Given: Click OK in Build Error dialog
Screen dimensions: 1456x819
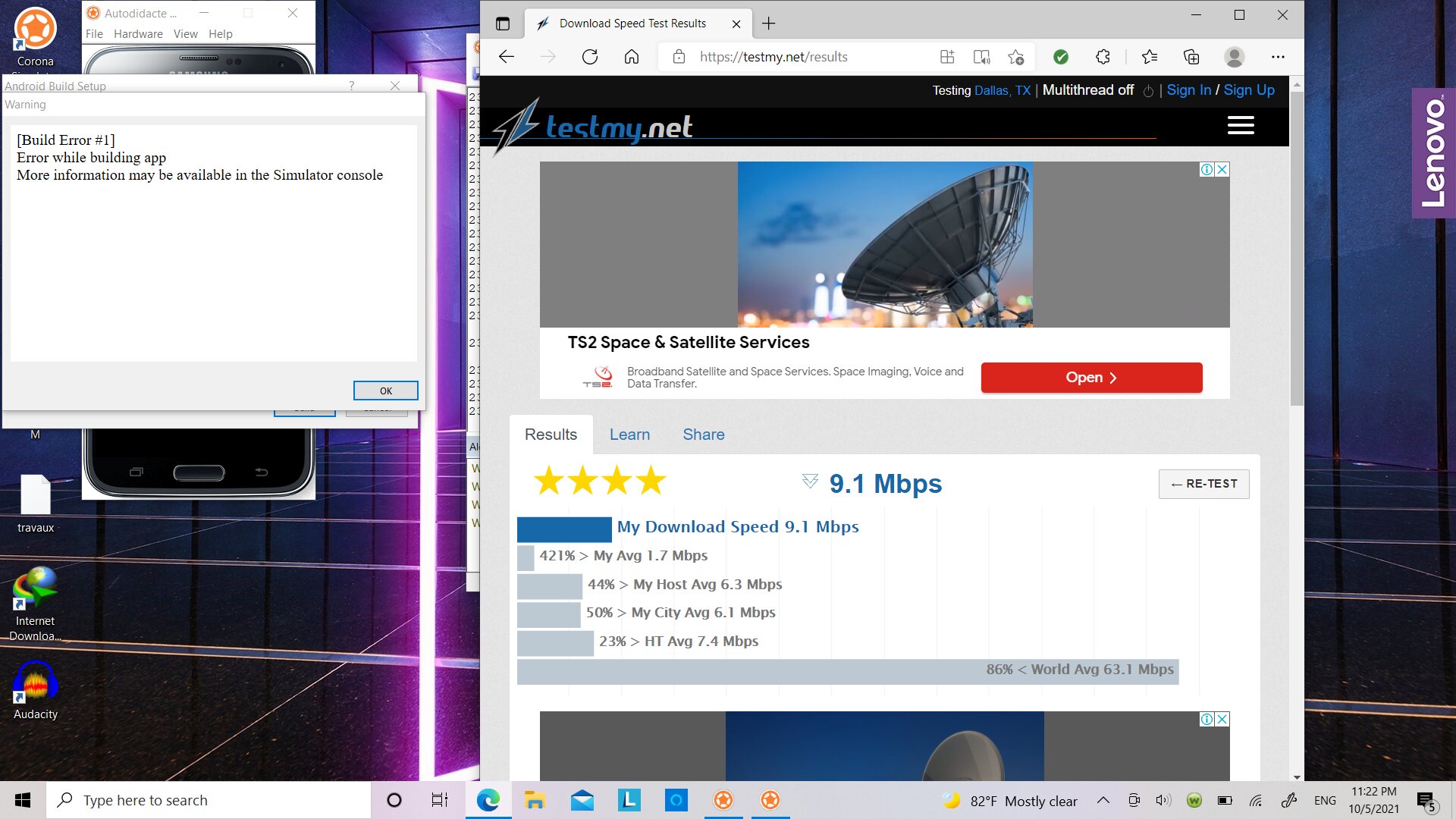Looking at the screenshot, I should (x=385, y=391).
